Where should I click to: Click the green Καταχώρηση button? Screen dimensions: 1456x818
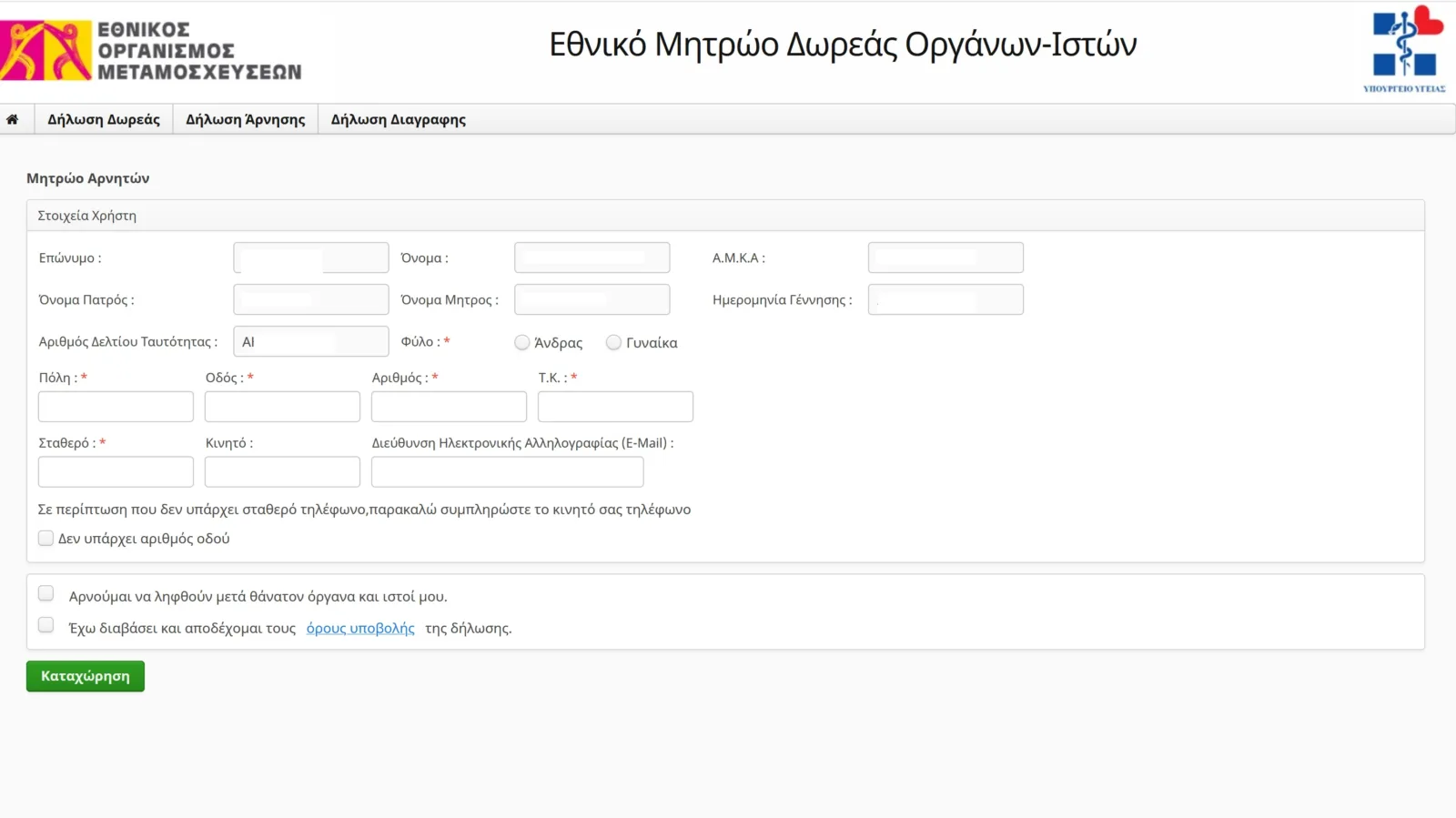[x=86, y=676]
